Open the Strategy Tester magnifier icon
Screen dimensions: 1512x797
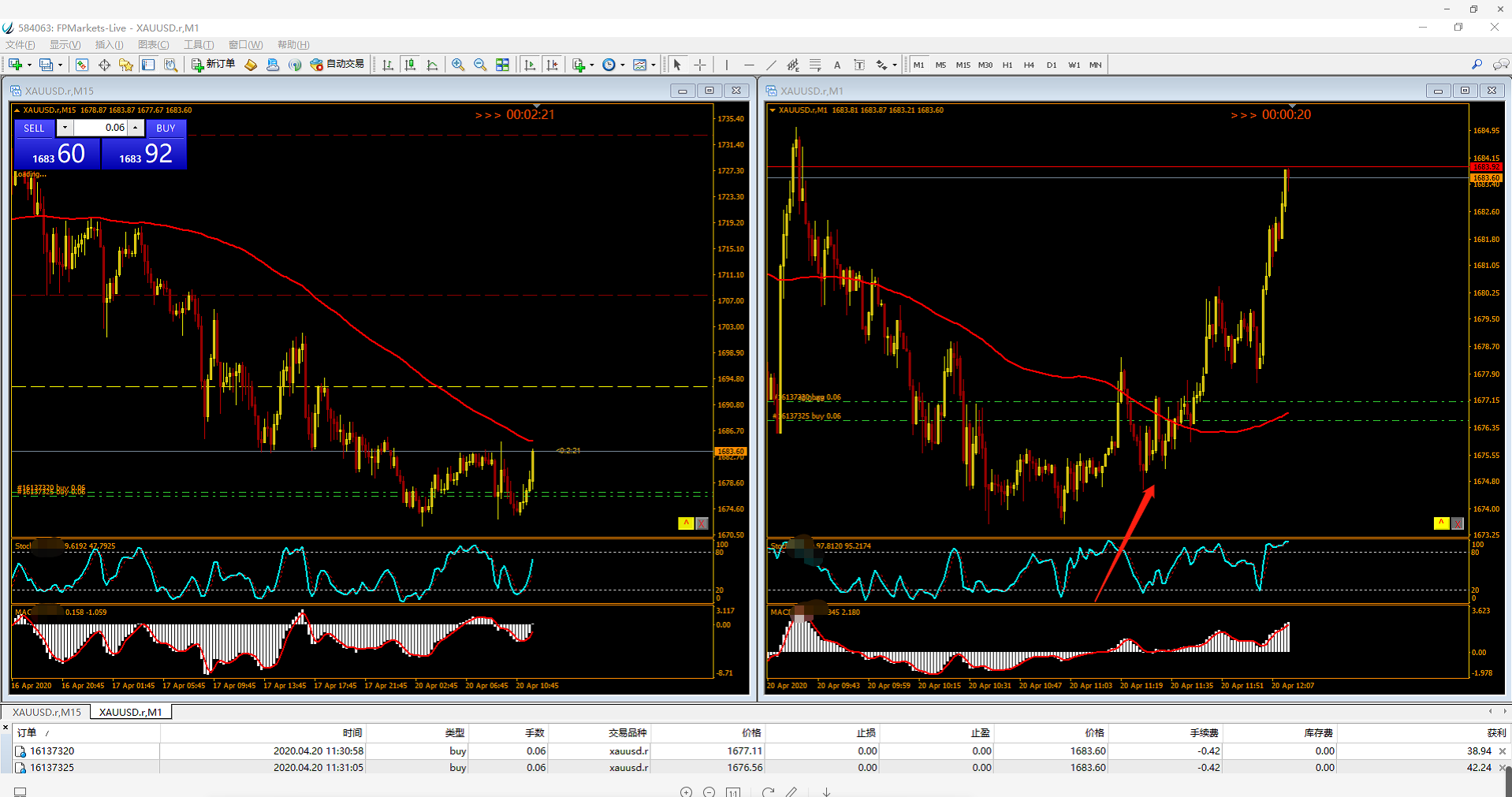[170, 65]
